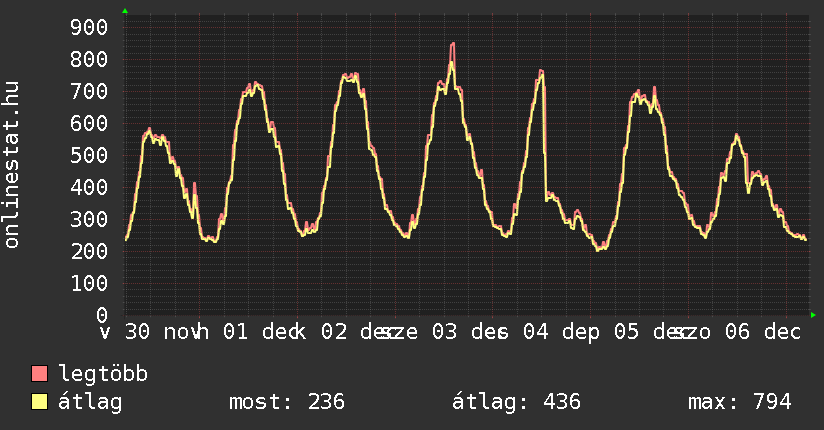Click the 'most: 236' current value

pos(287,403)
